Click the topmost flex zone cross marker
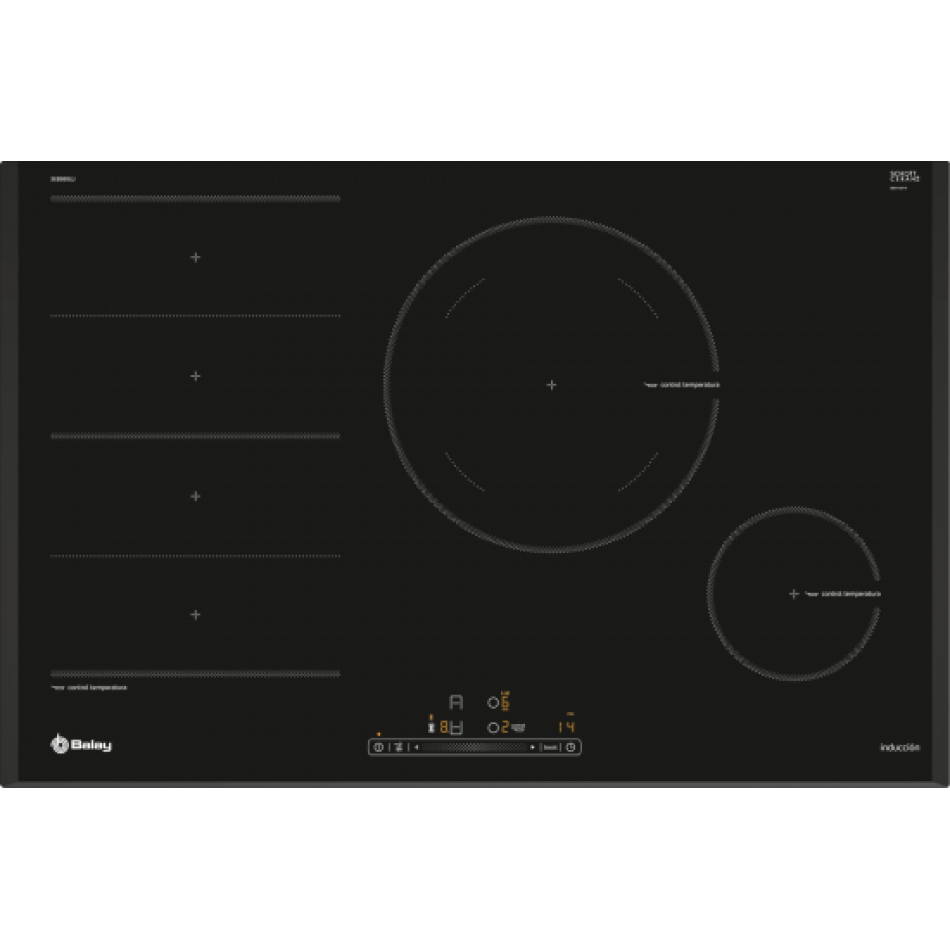The image size is (950, 950). (x=195, y=257)
